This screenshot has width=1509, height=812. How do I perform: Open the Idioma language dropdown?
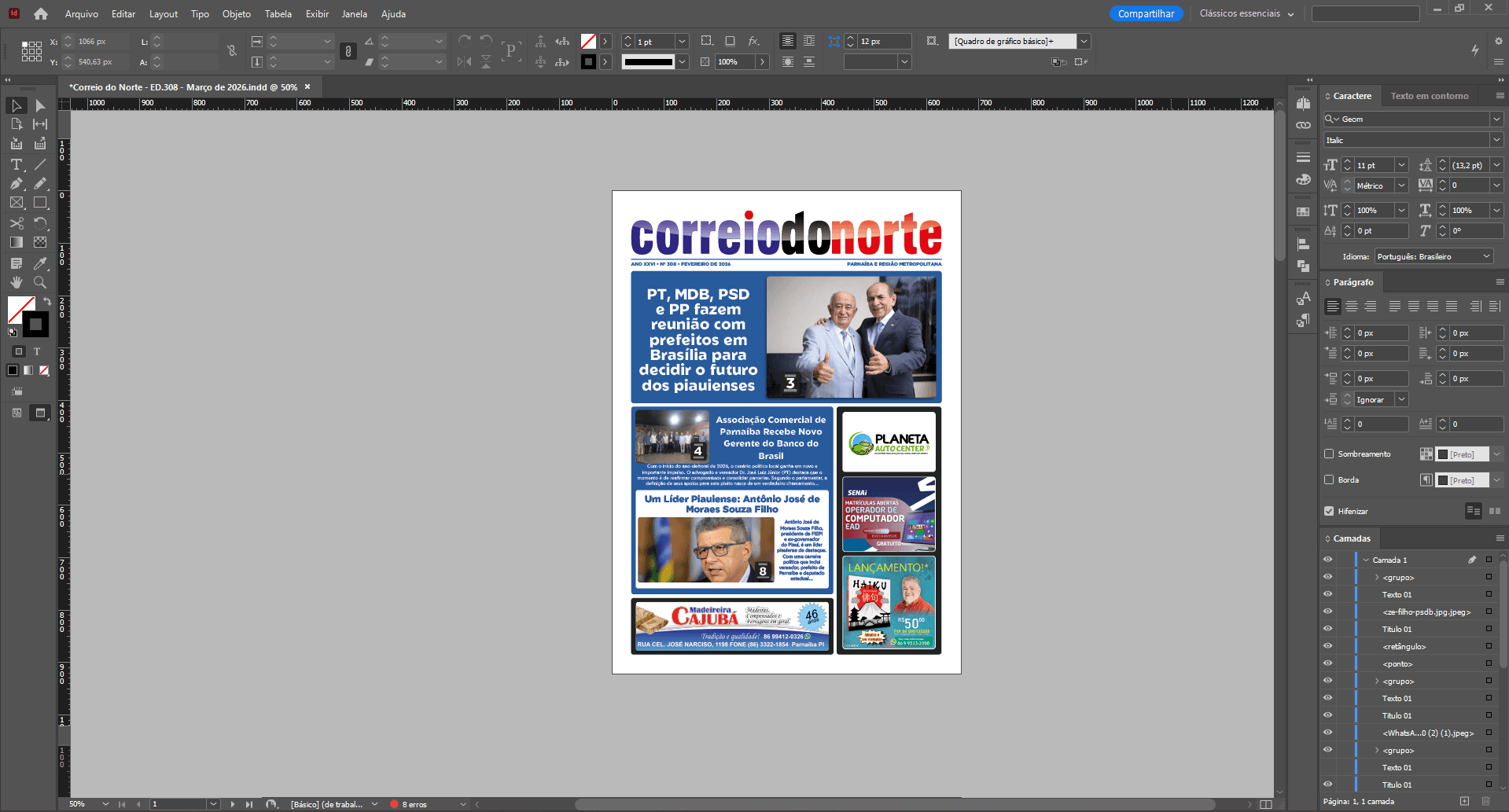pos(1434,256)
